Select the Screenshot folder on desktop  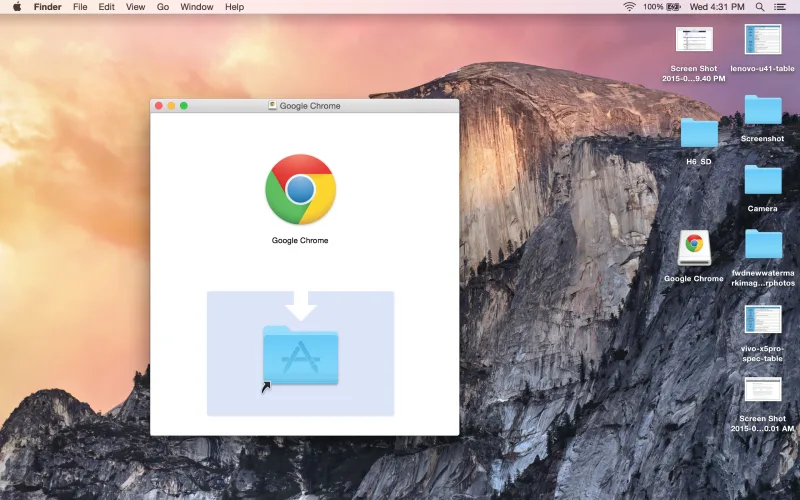(x=763, y=110)
